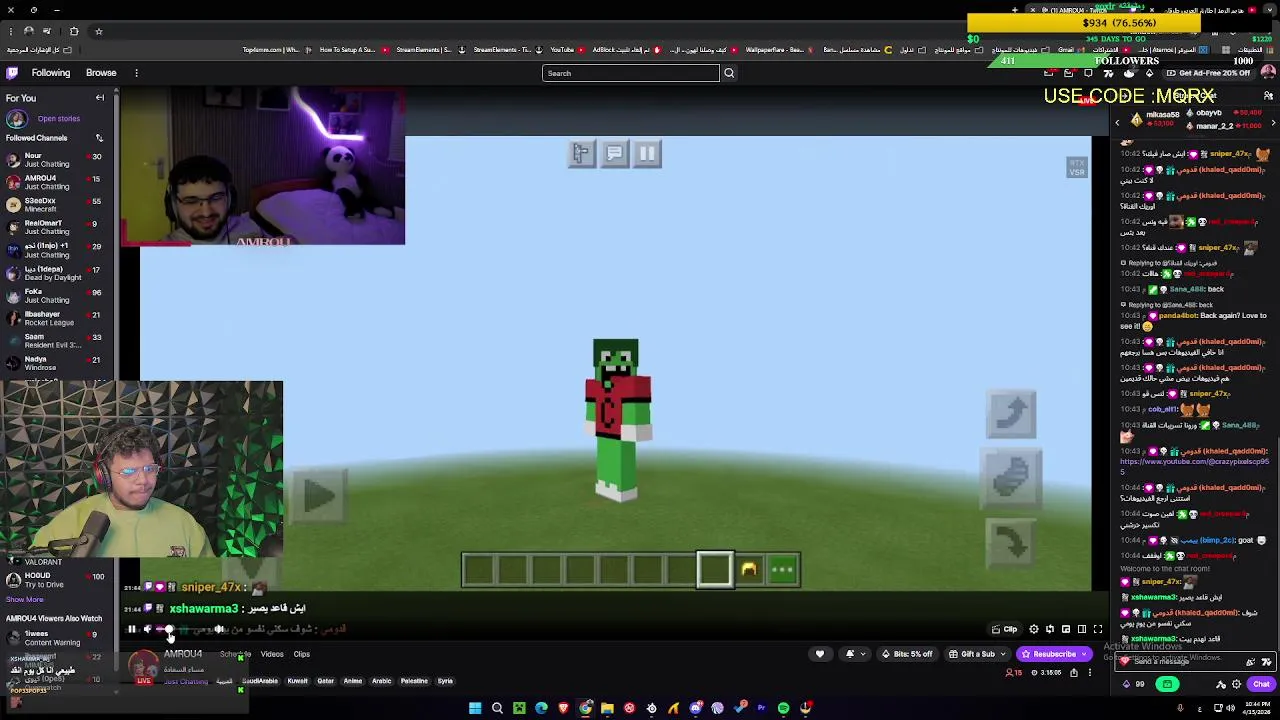Open video player settings gear
Image resolution: width=1280 pixels, height=720 pixels.
tap(1034, 629)
